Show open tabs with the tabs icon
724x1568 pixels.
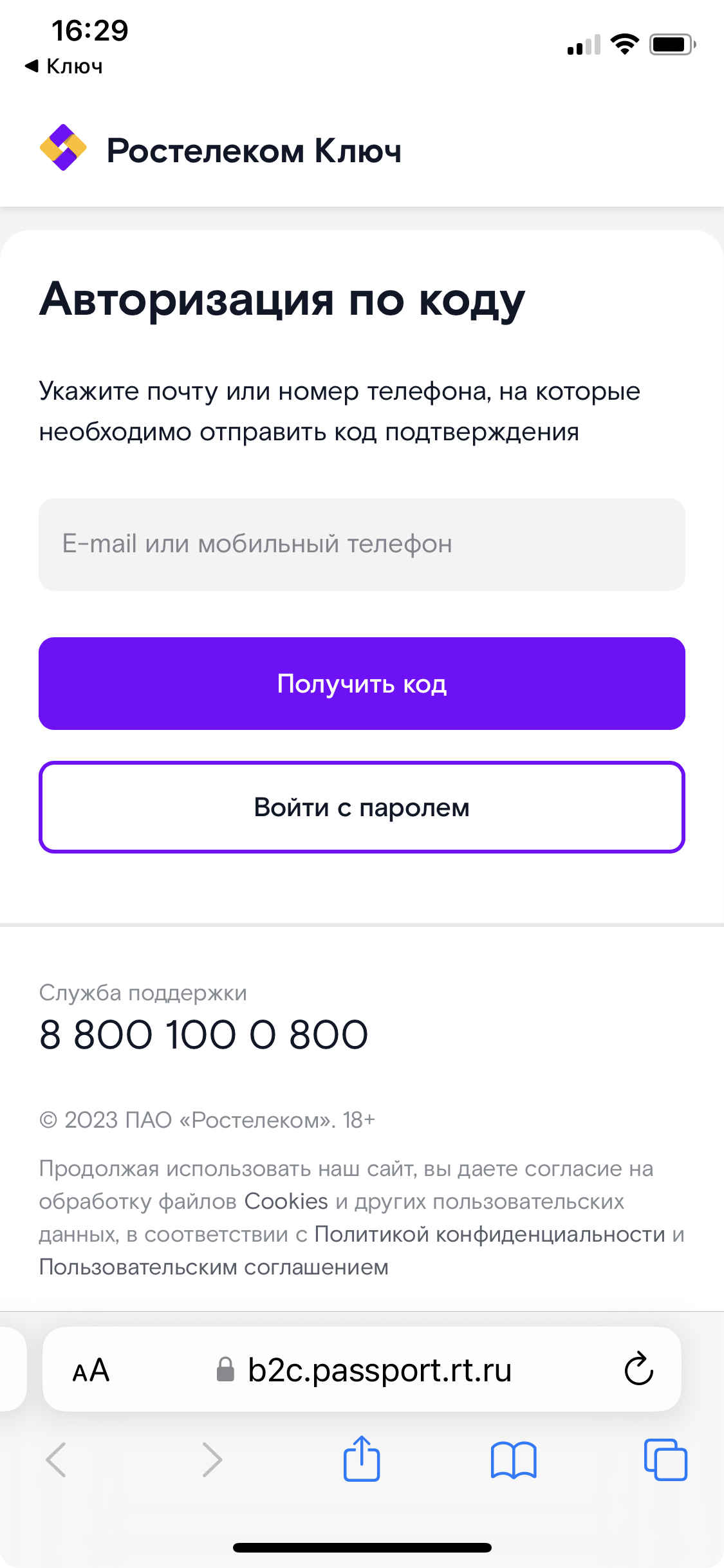665,1459
